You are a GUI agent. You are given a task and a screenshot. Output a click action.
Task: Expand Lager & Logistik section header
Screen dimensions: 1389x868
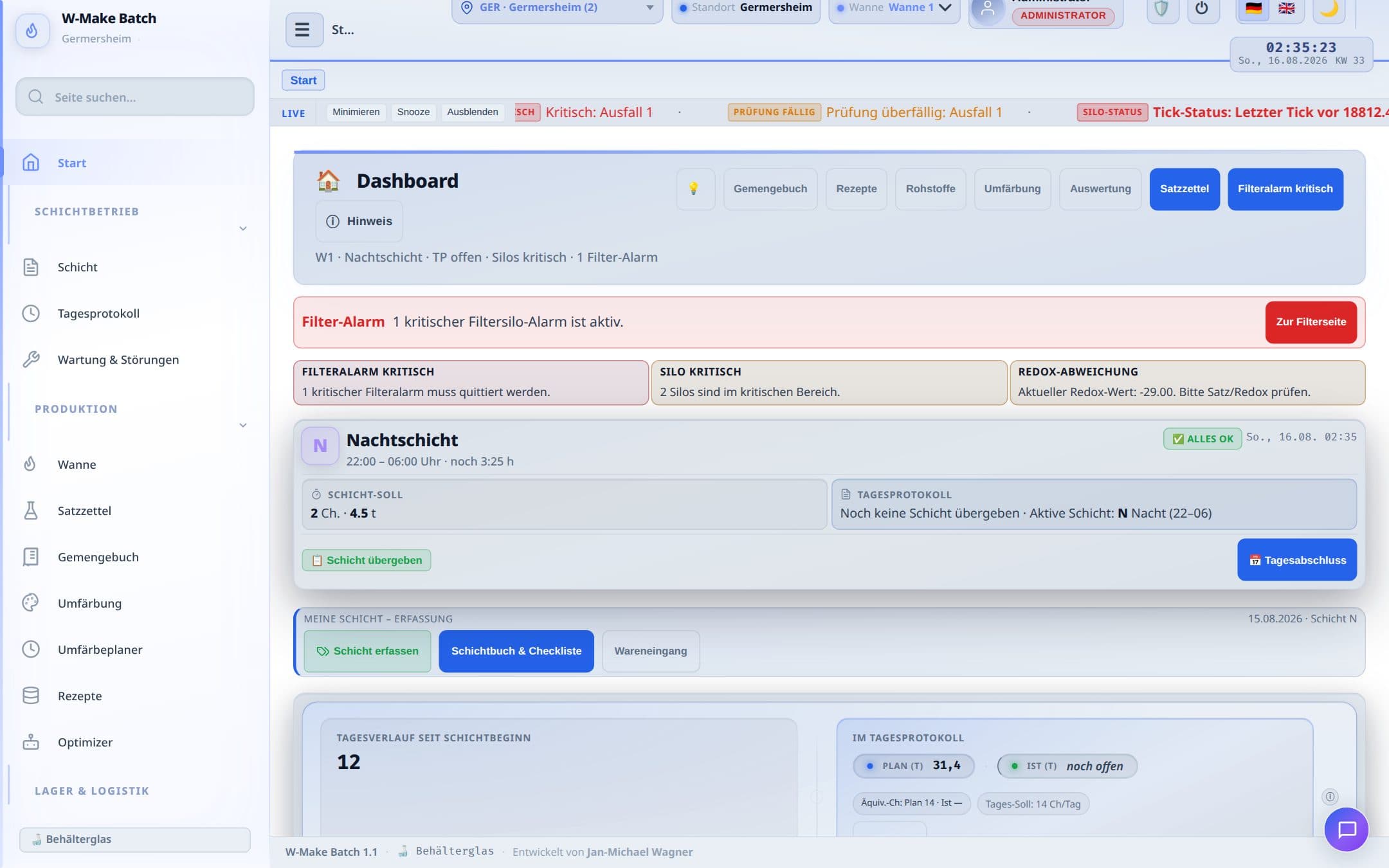(x=92, y=791)
